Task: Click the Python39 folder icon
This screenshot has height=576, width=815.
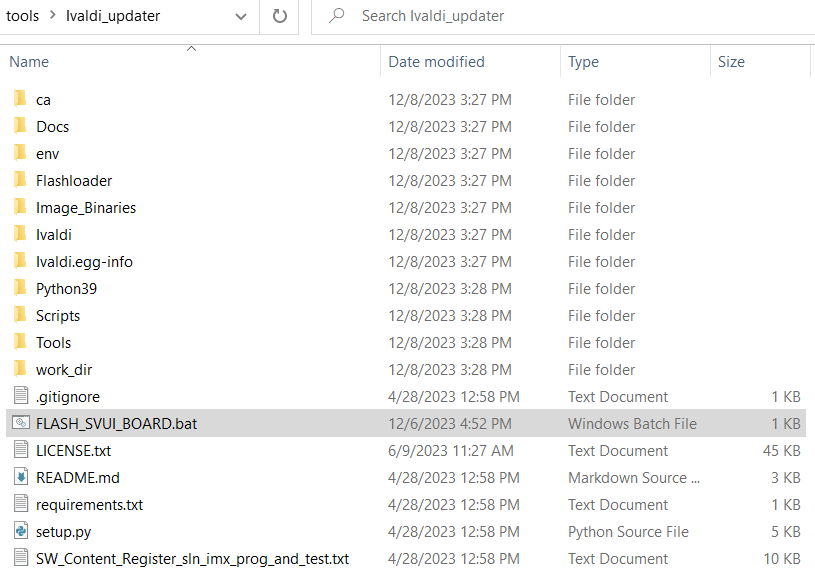Action: click(x=20, y=289)
